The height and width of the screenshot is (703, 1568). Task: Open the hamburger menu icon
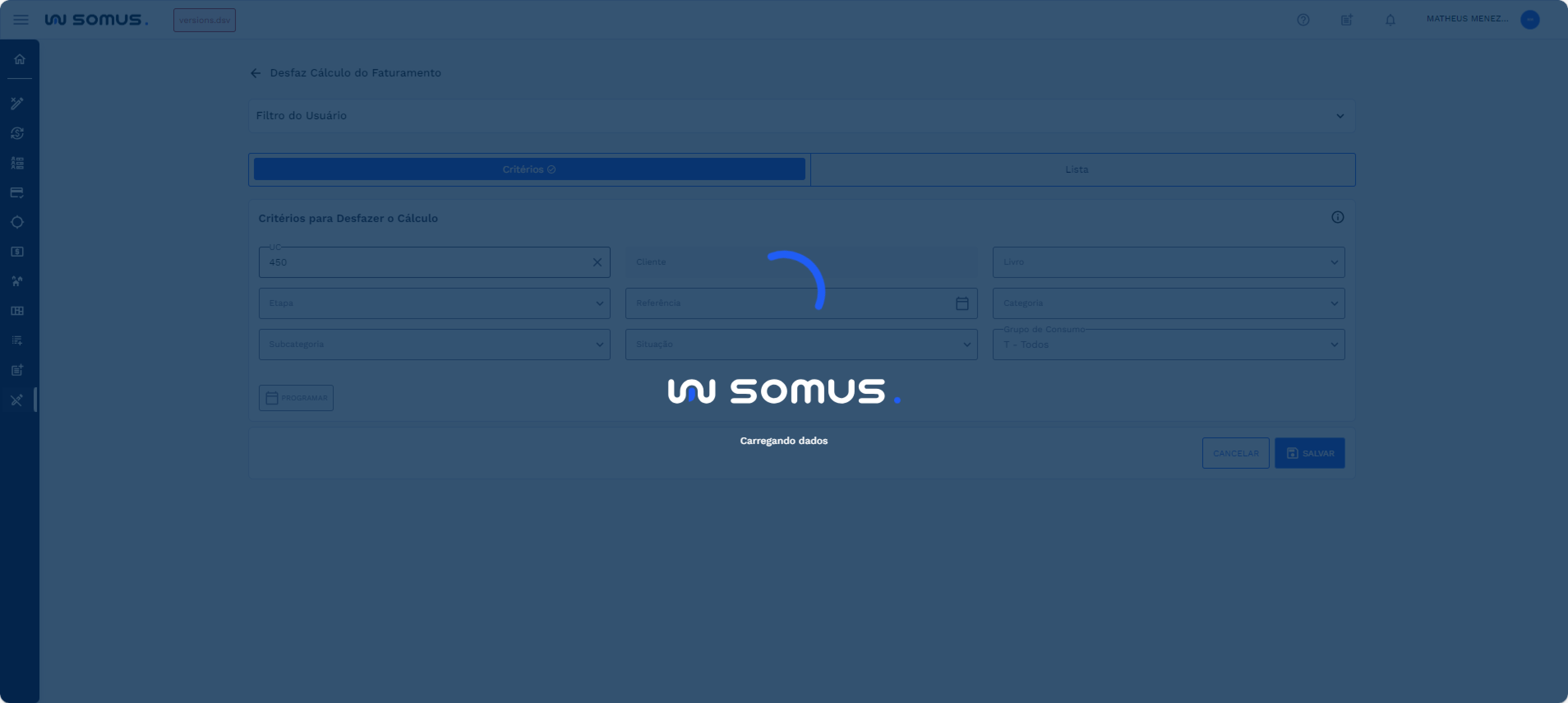pos(21,19)
